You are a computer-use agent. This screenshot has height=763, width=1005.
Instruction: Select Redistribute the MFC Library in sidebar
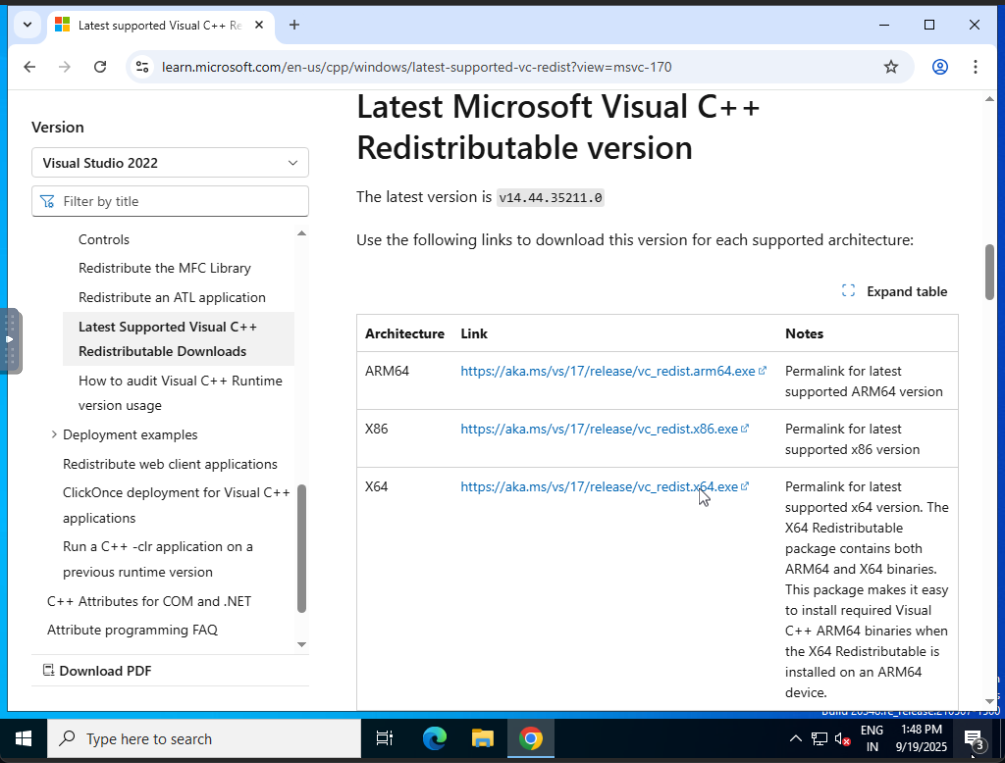(164, 268)
